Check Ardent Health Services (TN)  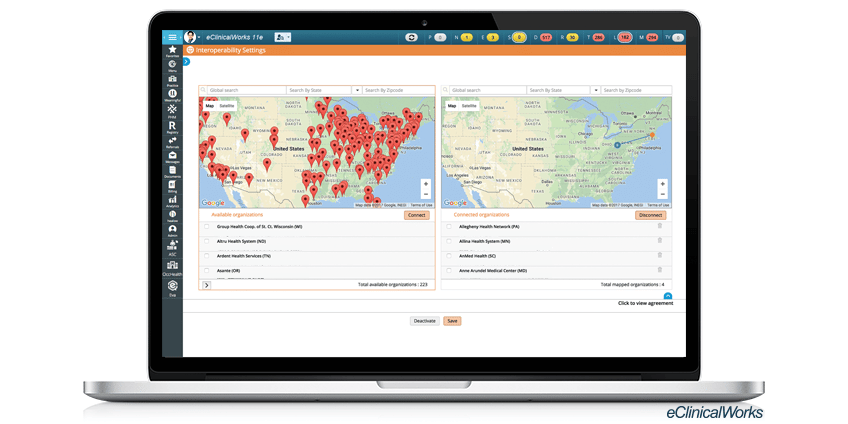(x=207, y=256)
